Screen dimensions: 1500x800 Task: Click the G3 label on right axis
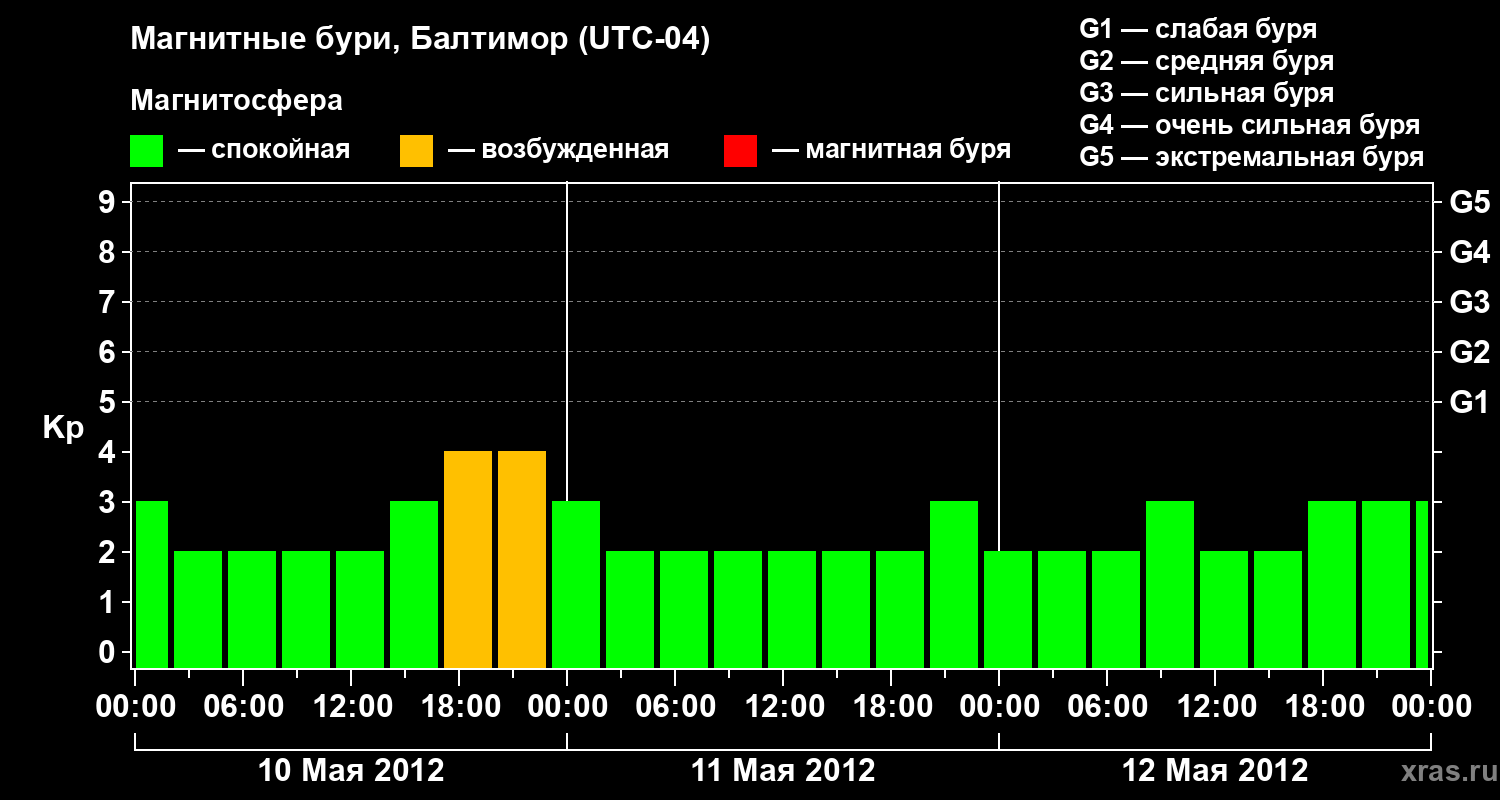[x=1469, y=303]
